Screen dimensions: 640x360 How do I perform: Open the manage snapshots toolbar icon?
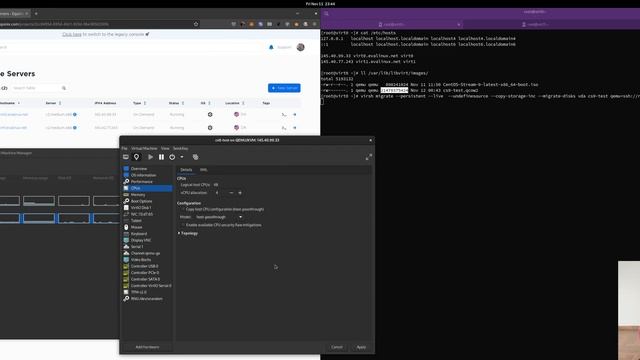click(x=196, y=157)
